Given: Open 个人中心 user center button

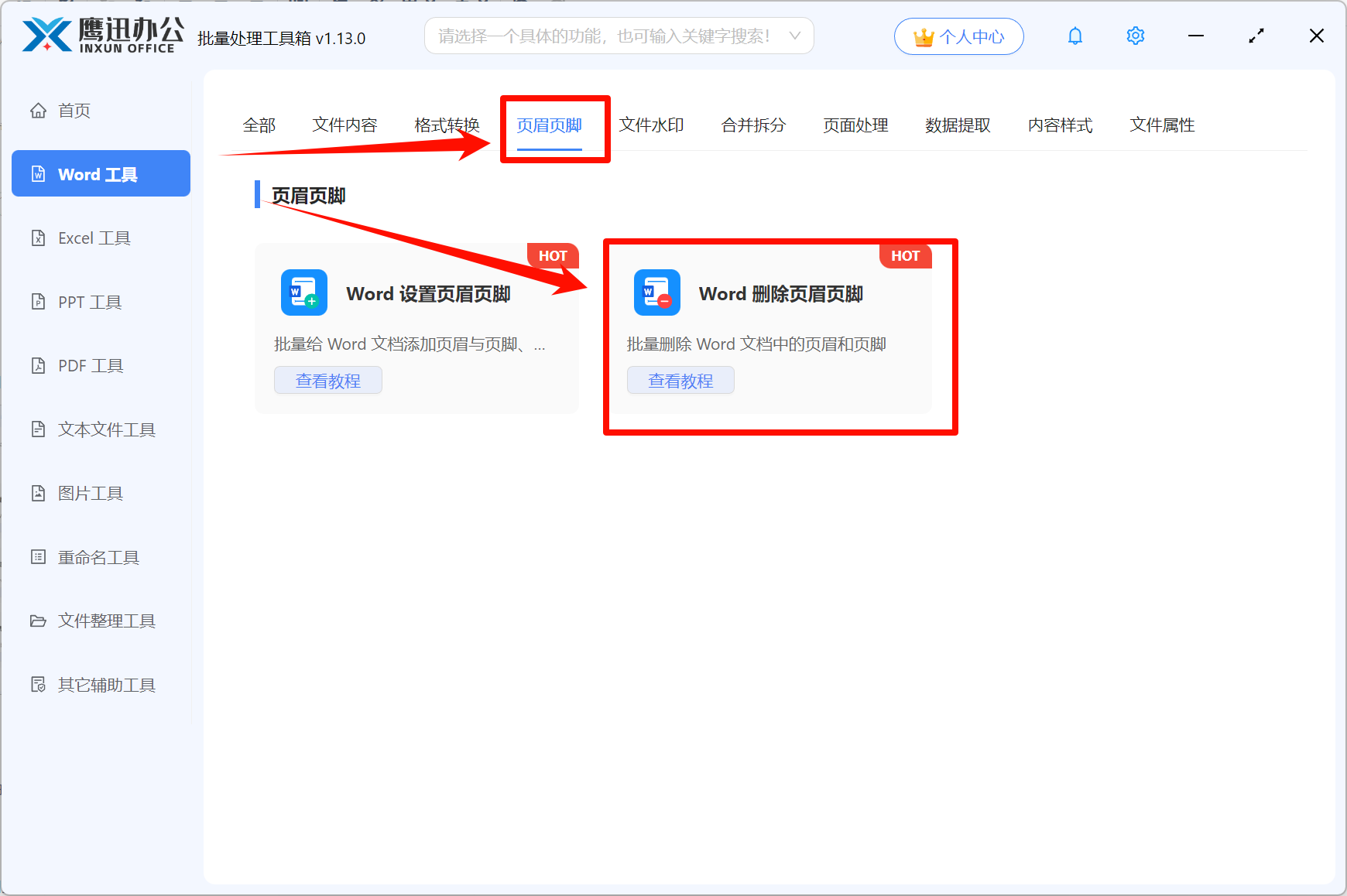Looking at the screenshot, I should coord(958,37).
